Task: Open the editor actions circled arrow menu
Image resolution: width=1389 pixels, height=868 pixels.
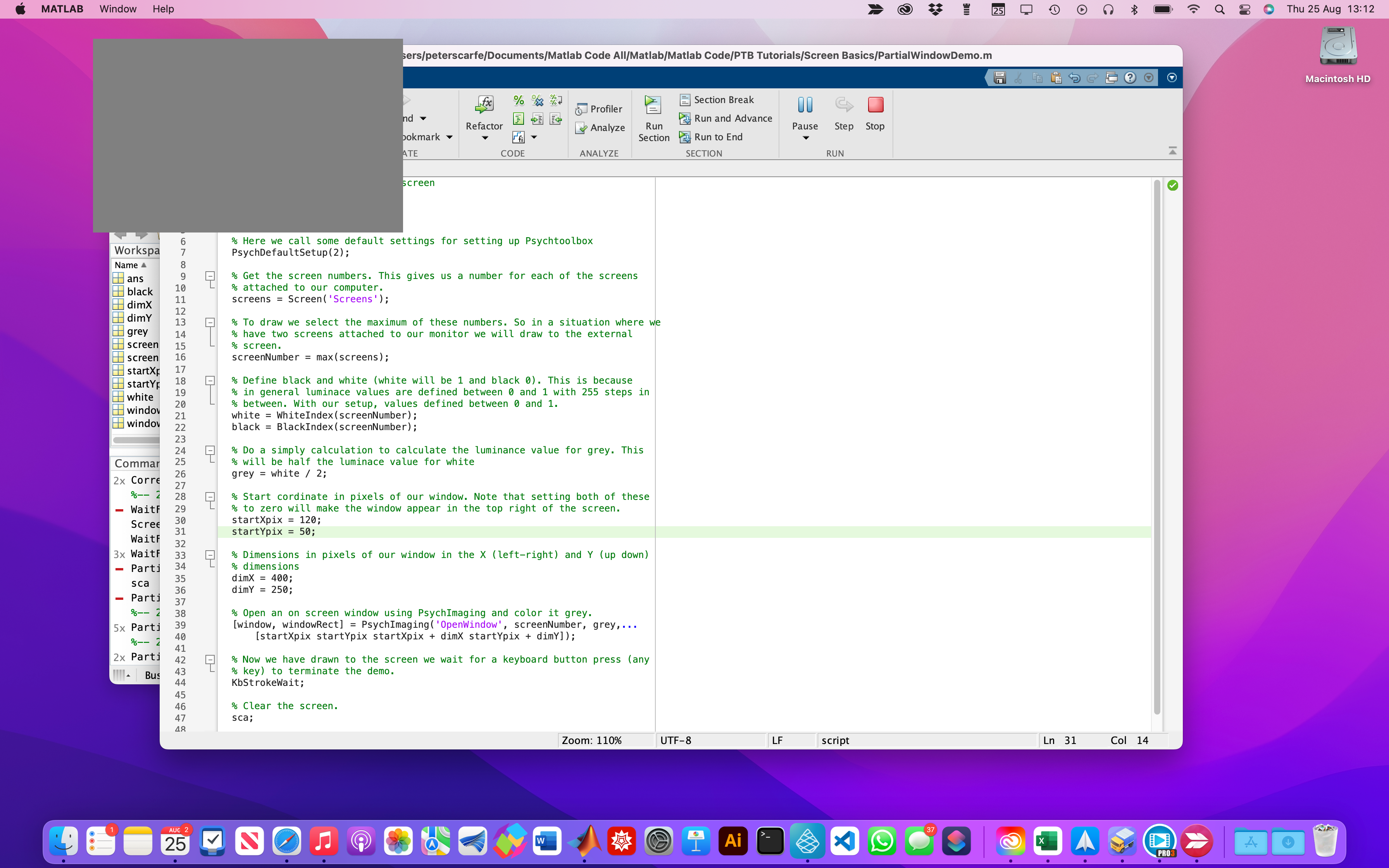Action: 1172,77
